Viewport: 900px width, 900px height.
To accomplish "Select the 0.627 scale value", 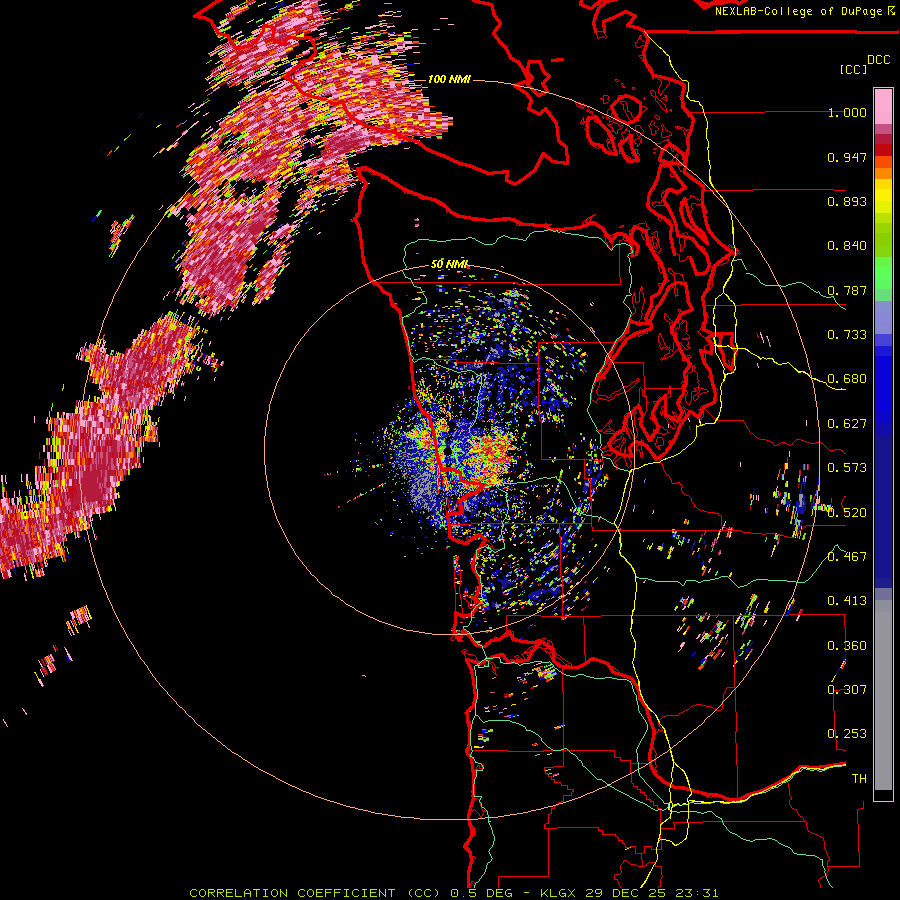I will [x=847, y=424].
